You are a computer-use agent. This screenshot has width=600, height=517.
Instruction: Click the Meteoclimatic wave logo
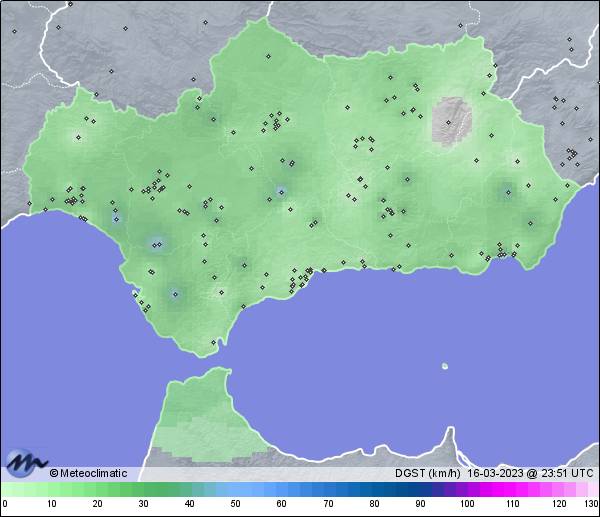click(x=26, y=463)
